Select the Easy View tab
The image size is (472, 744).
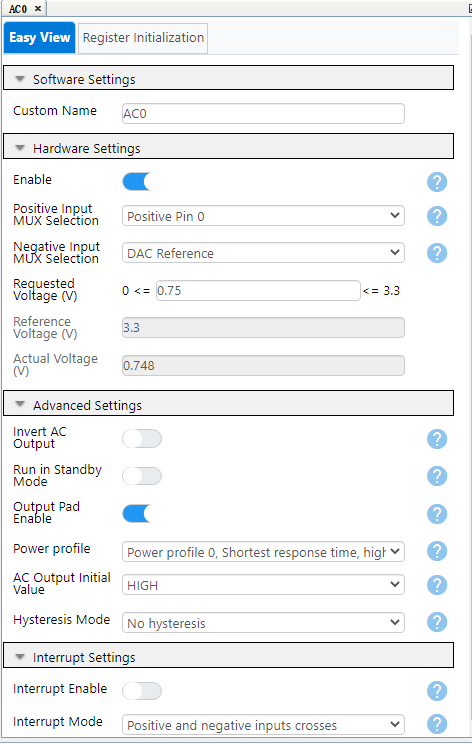click(39, 37)
